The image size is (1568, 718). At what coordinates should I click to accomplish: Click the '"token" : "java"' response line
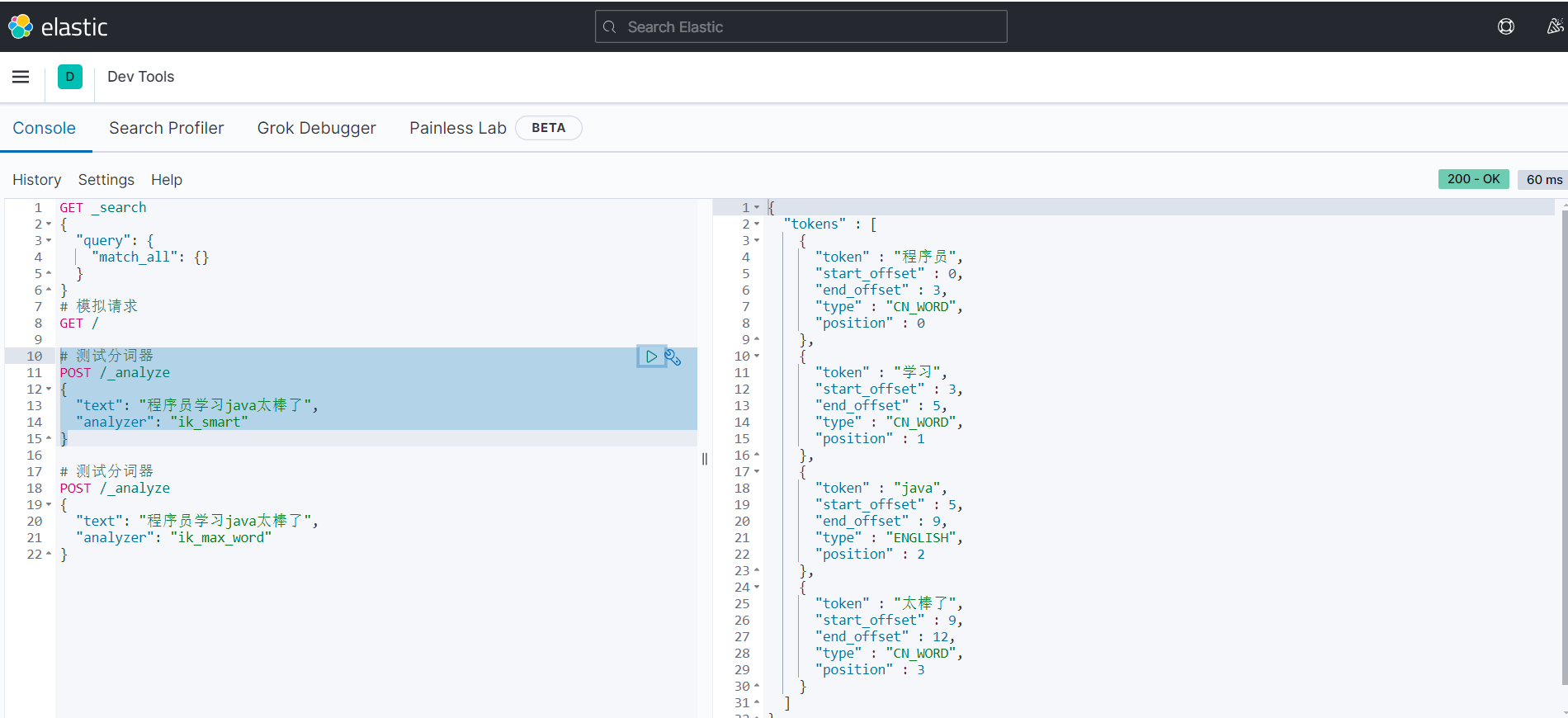click(x=881, y=489)
